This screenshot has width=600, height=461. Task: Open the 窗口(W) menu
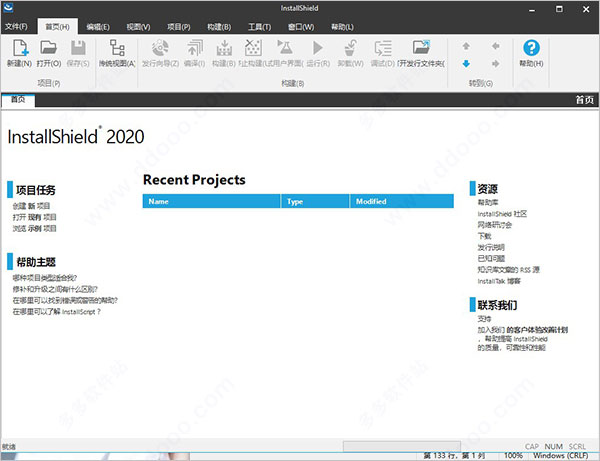click(x=301, y=27)
